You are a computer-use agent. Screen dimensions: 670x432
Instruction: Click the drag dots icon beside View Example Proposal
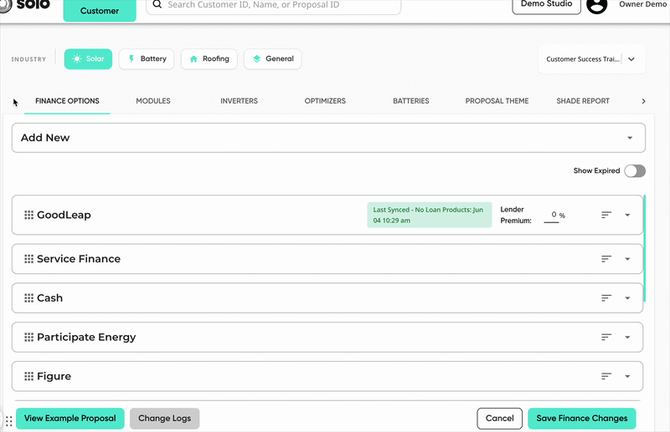pos(9,421)
